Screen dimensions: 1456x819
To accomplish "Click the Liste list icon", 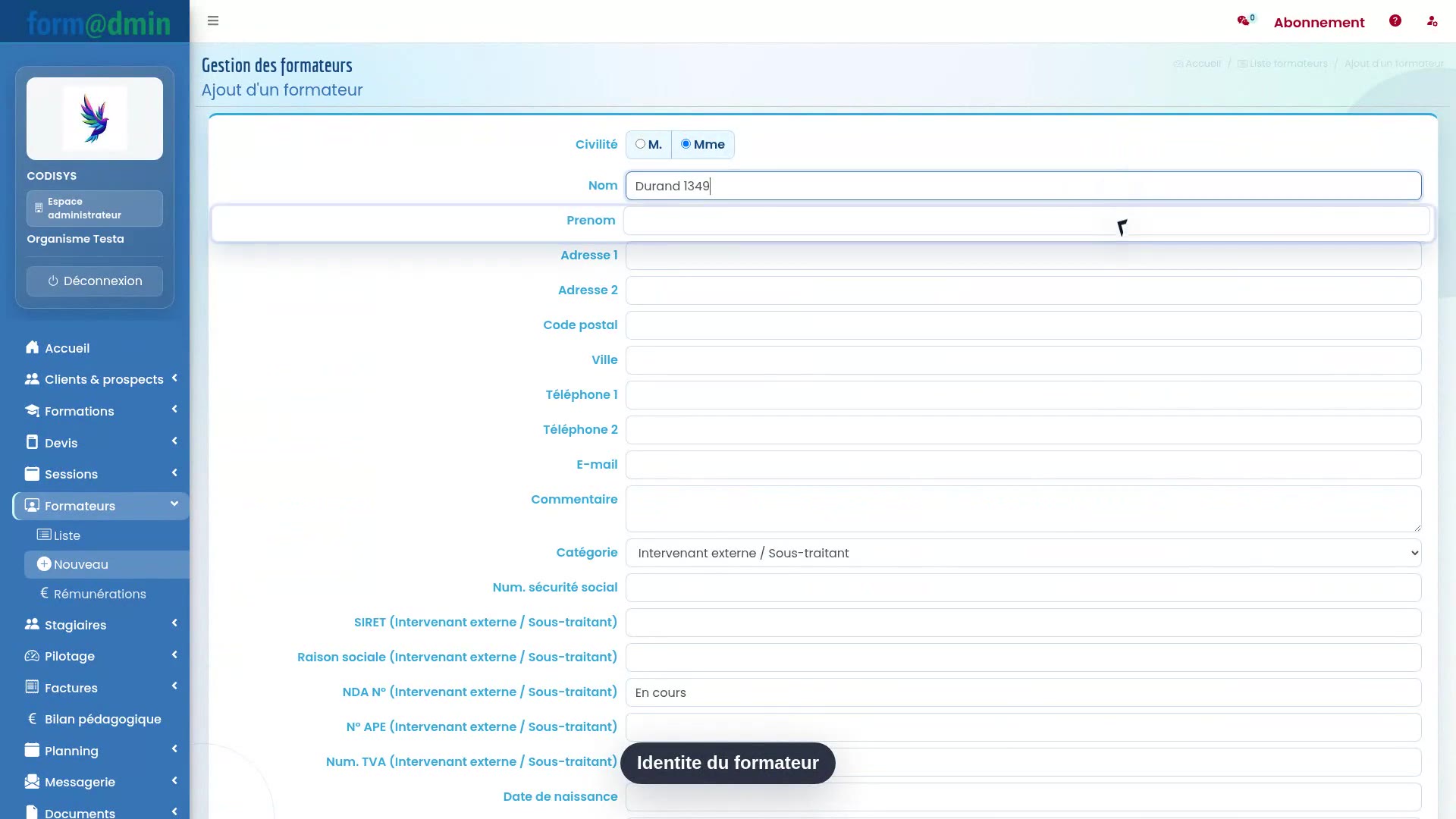I will 44,535.
